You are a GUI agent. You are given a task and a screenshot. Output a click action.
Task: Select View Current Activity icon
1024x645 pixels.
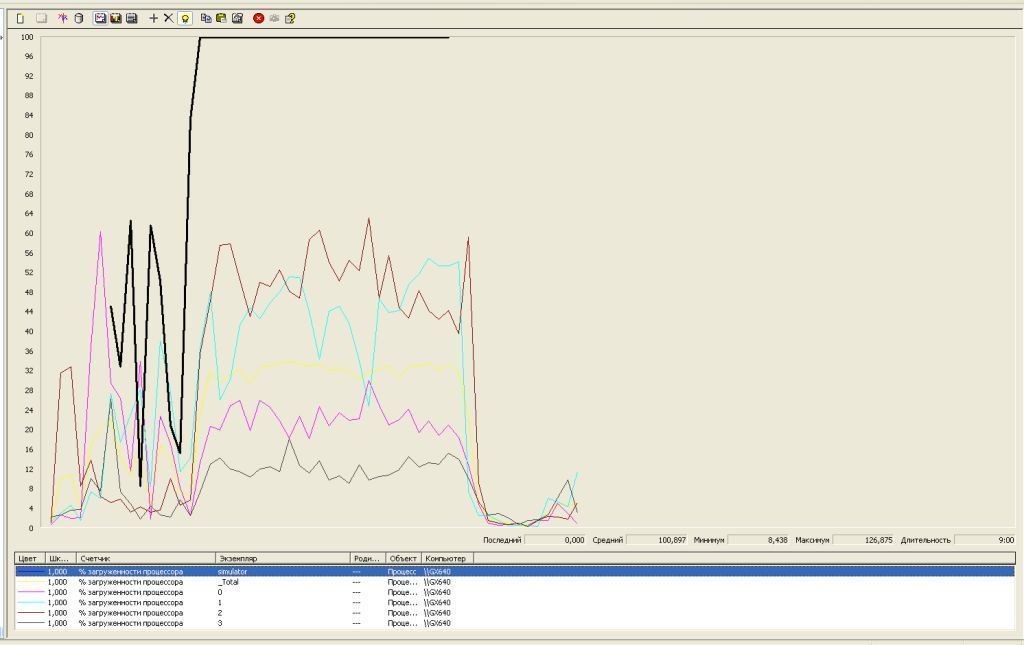tap(63, 18)
